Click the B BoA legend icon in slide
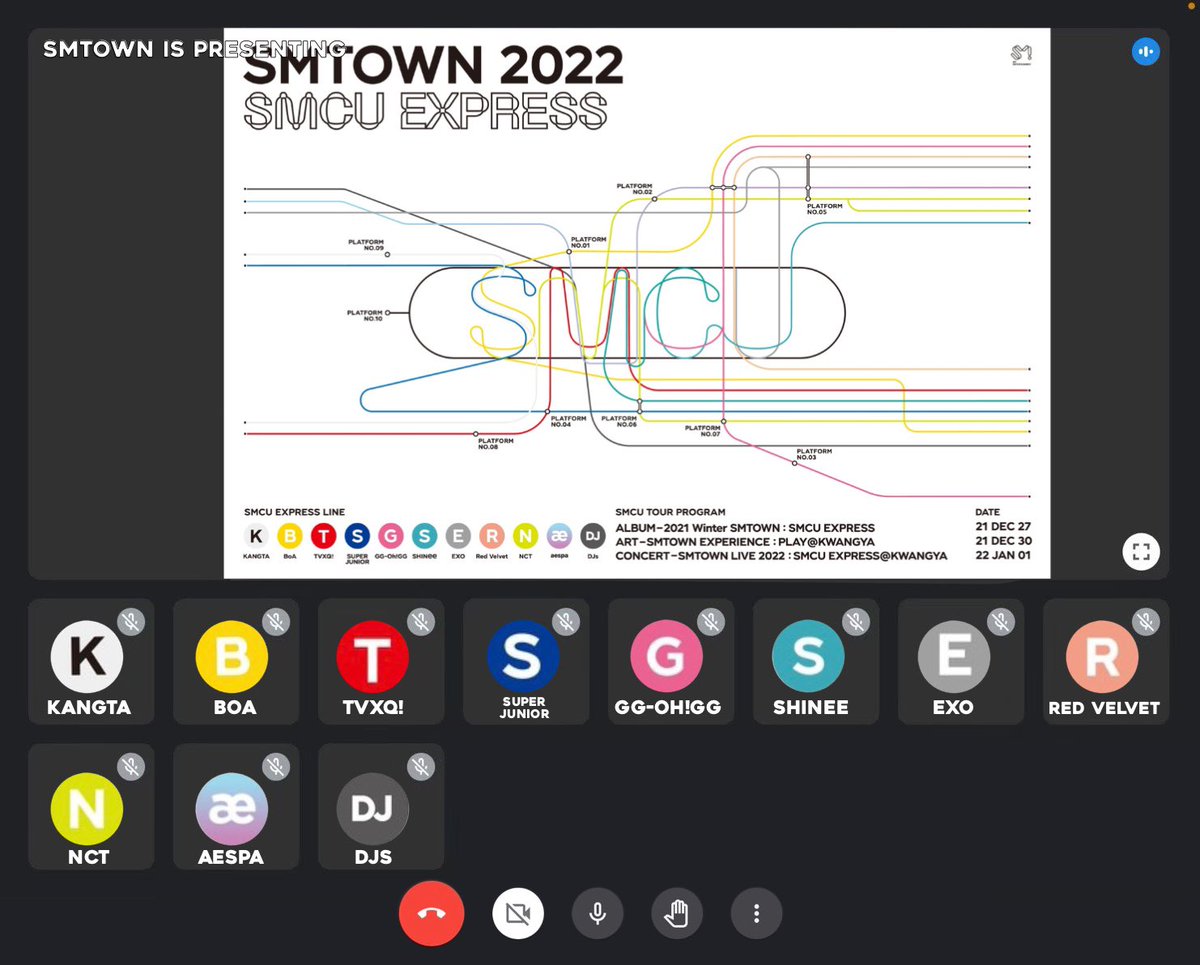Viewport: 1200px width, 965px height. [x=290, y=535]
